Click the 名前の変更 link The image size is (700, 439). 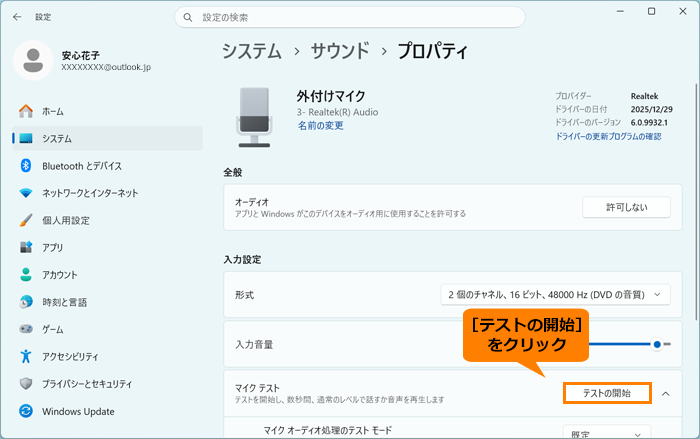tap(321, 126)
